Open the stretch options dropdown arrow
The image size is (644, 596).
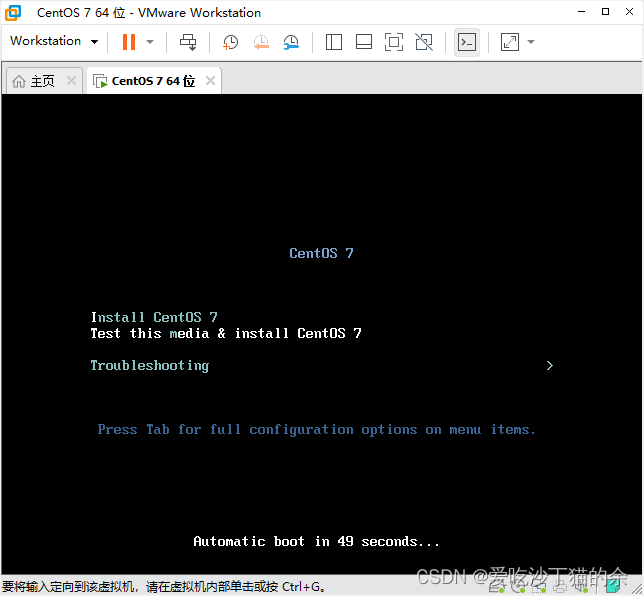click(531, 41)
